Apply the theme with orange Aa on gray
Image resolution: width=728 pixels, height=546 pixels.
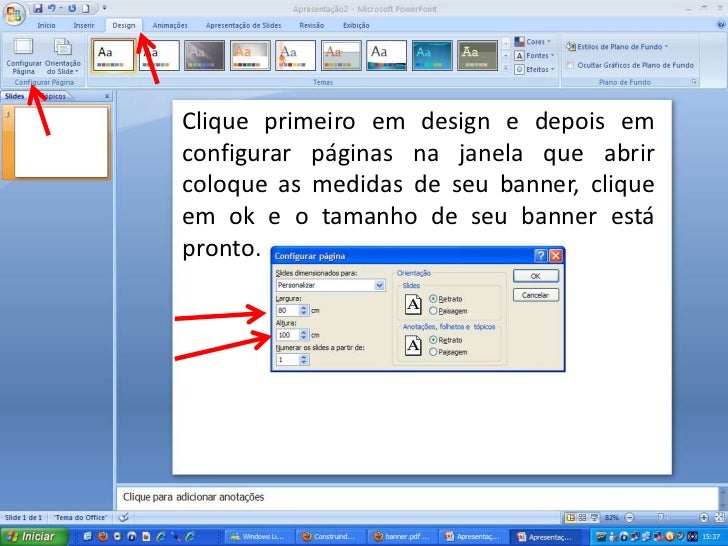point(250,55)
